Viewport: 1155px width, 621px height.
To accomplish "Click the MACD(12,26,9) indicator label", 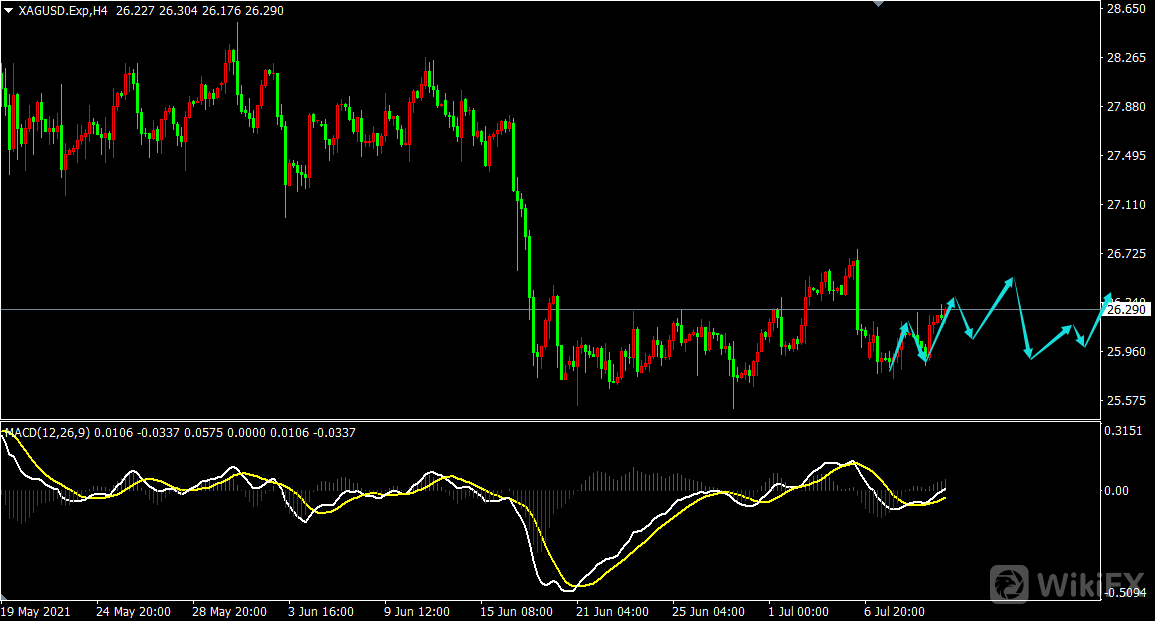I will (47, 432).
